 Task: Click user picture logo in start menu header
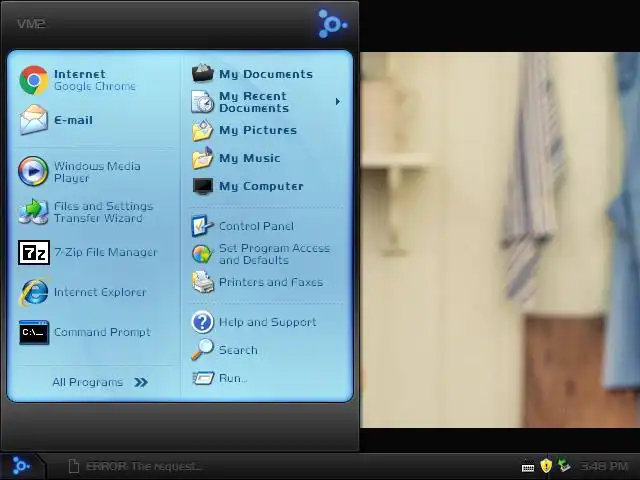point(332,24)
